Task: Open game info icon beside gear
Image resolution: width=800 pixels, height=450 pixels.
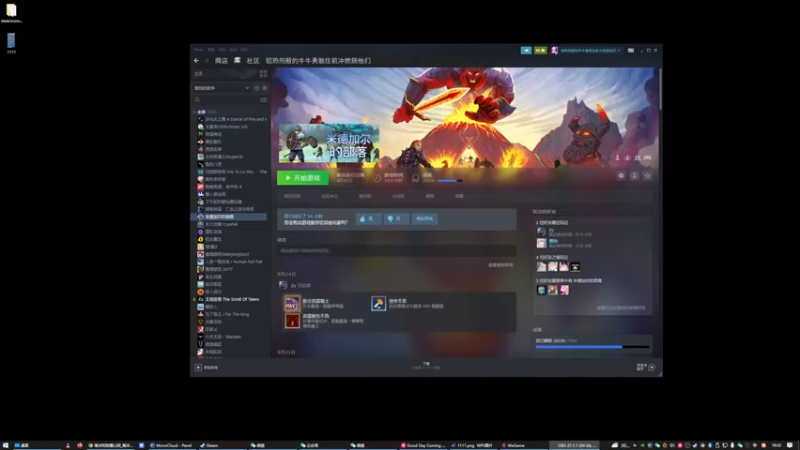Action: pos(634,176)
